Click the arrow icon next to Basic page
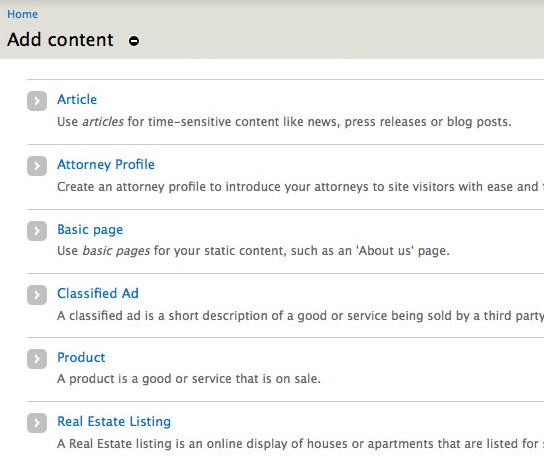 tap(37, 231)
